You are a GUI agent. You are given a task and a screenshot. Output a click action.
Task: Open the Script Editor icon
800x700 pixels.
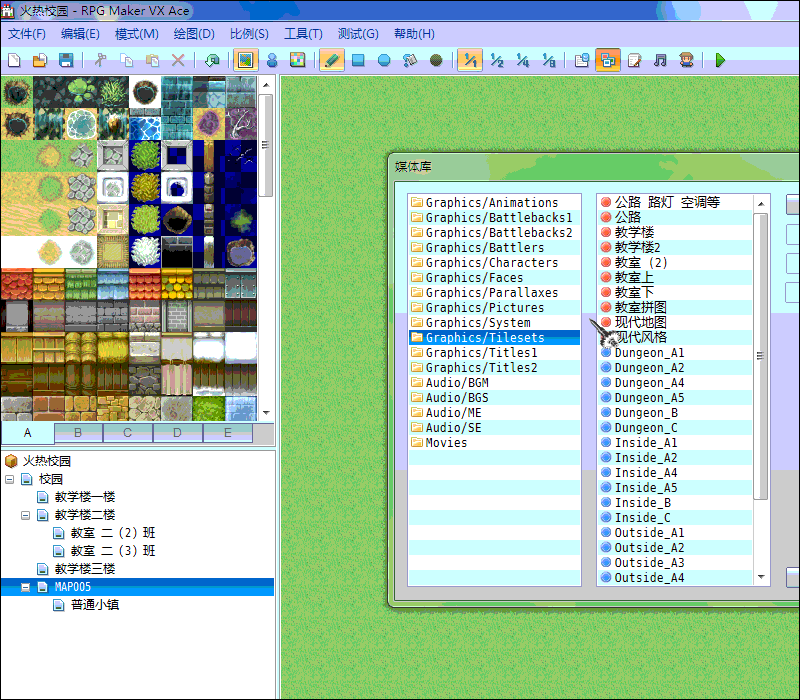click(x=634, y=60)
